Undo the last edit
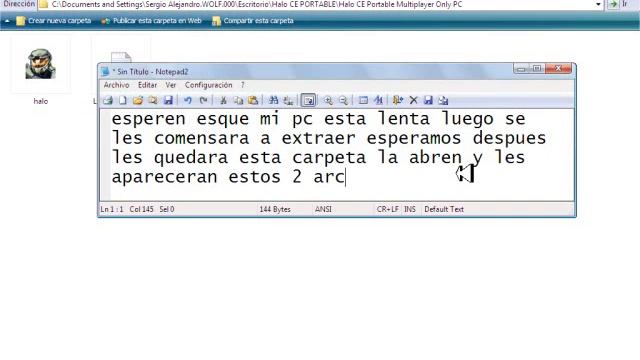This screenshot has height=360, width=640. tap(188, 100)
